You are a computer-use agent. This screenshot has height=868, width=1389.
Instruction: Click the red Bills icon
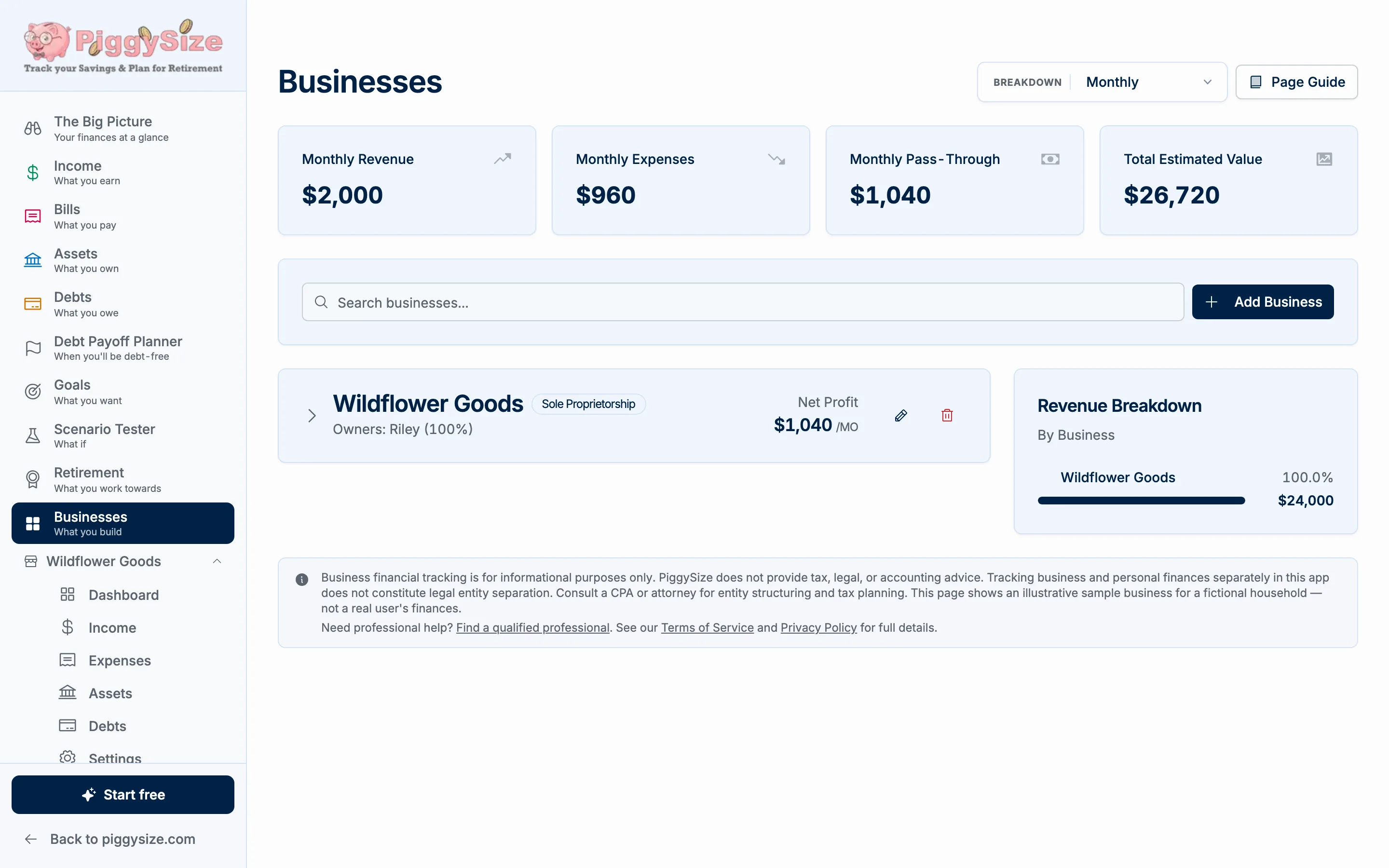click(x=33, y=217)
